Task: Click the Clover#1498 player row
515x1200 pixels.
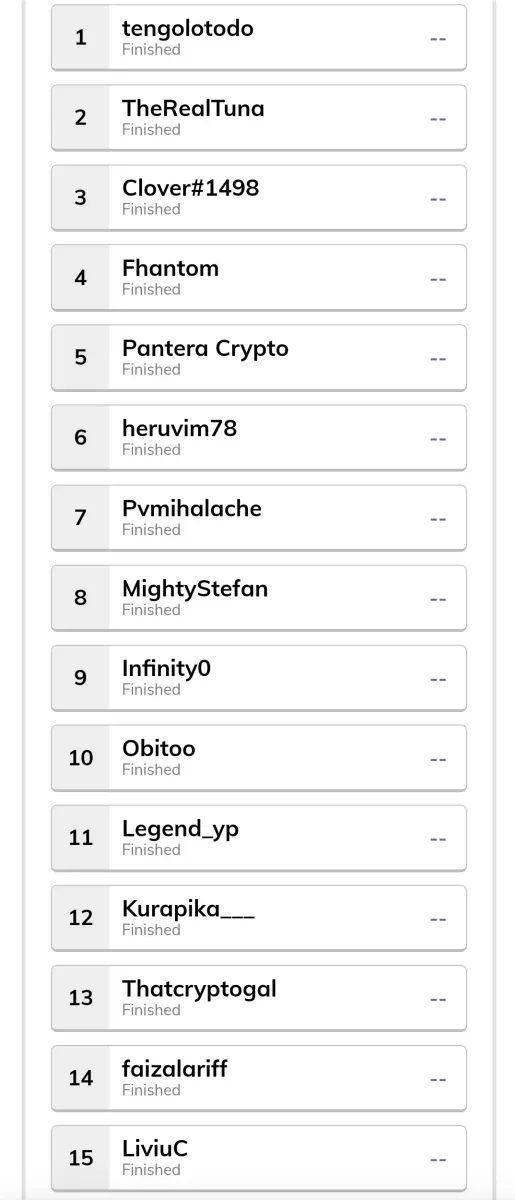Action: click(258, 198)
